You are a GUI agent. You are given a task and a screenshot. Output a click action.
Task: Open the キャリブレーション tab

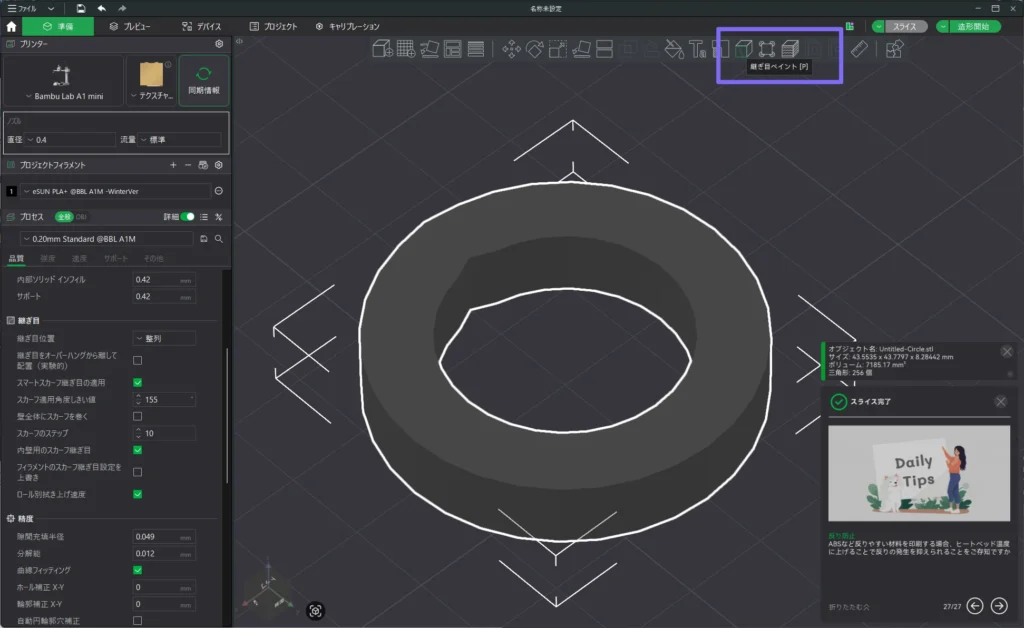coord(347,26)
